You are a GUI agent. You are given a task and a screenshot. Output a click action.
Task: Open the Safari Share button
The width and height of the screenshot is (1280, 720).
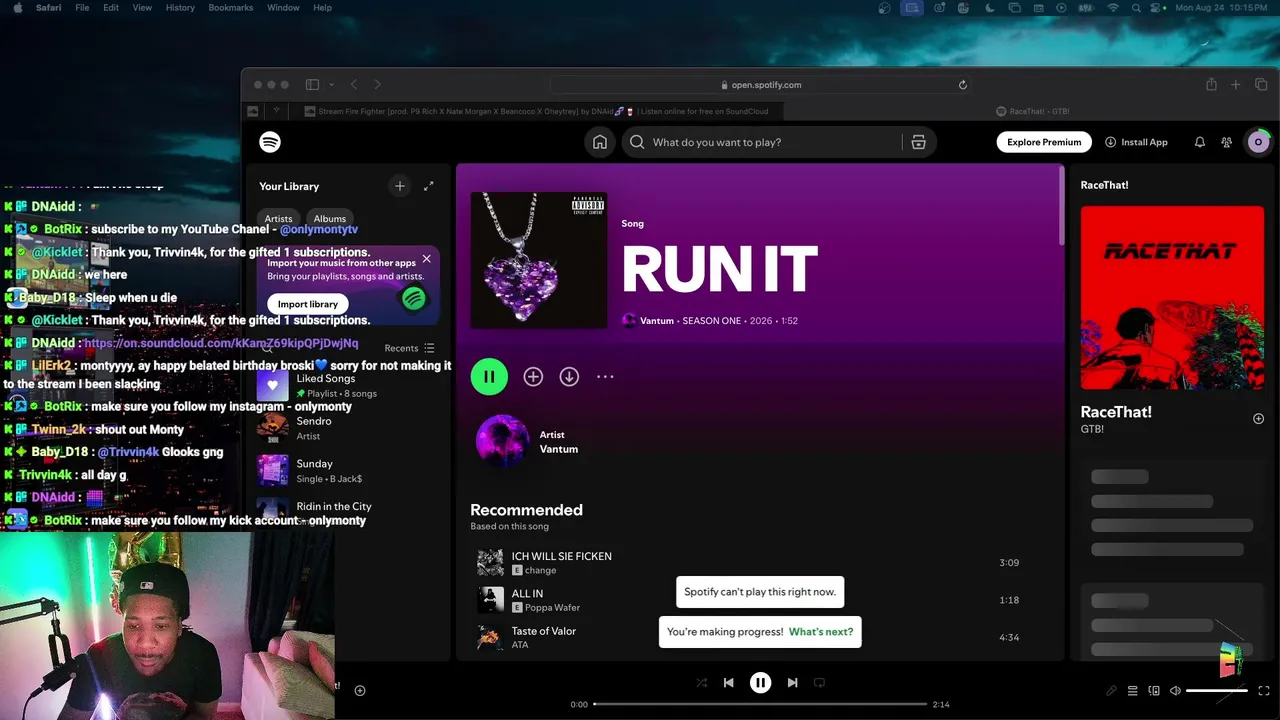coord(1211,85)
